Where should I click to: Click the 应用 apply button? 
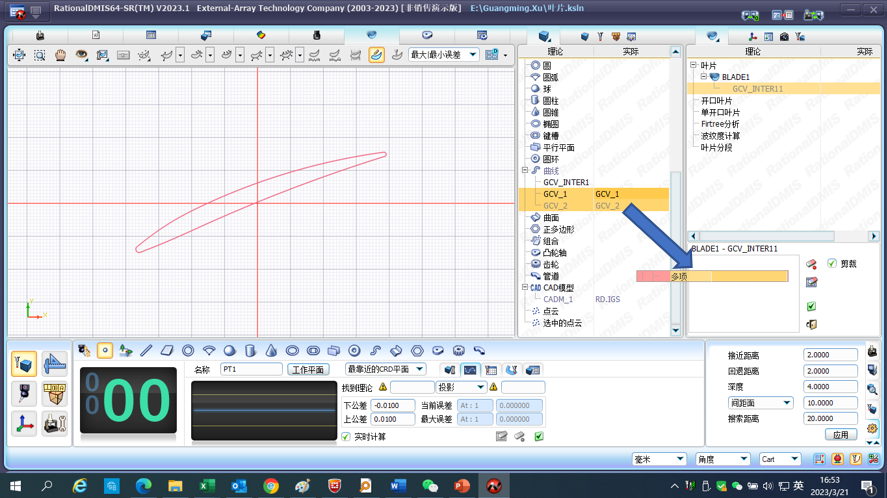point(840,435)
